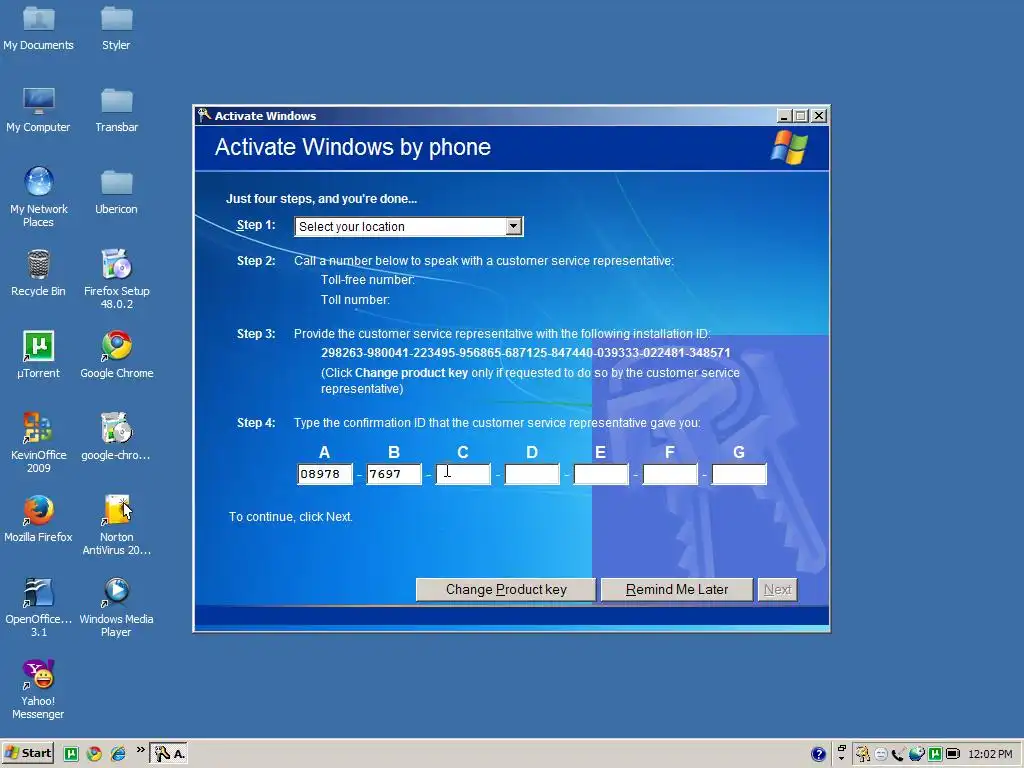Click confirmation ID field E
Image resolution: width=1024 pixels, height=768 pixels.
click(x=601, y=473)
